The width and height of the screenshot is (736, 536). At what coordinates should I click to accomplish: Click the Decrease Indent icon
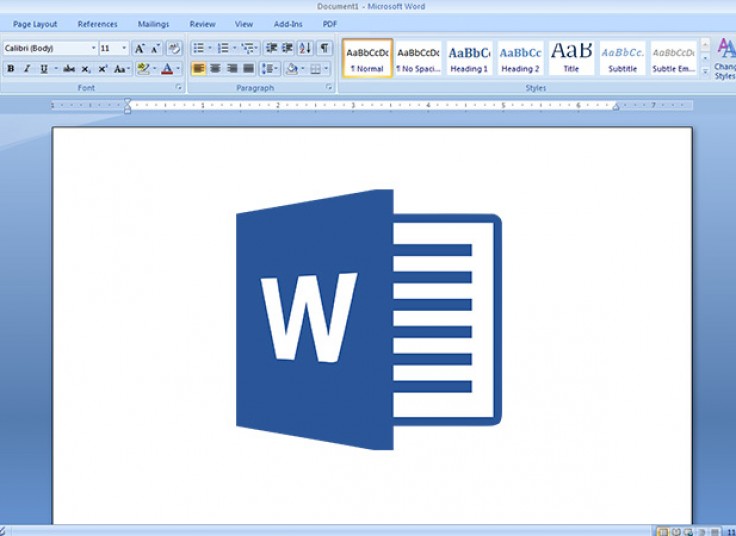tap(271, 48)
